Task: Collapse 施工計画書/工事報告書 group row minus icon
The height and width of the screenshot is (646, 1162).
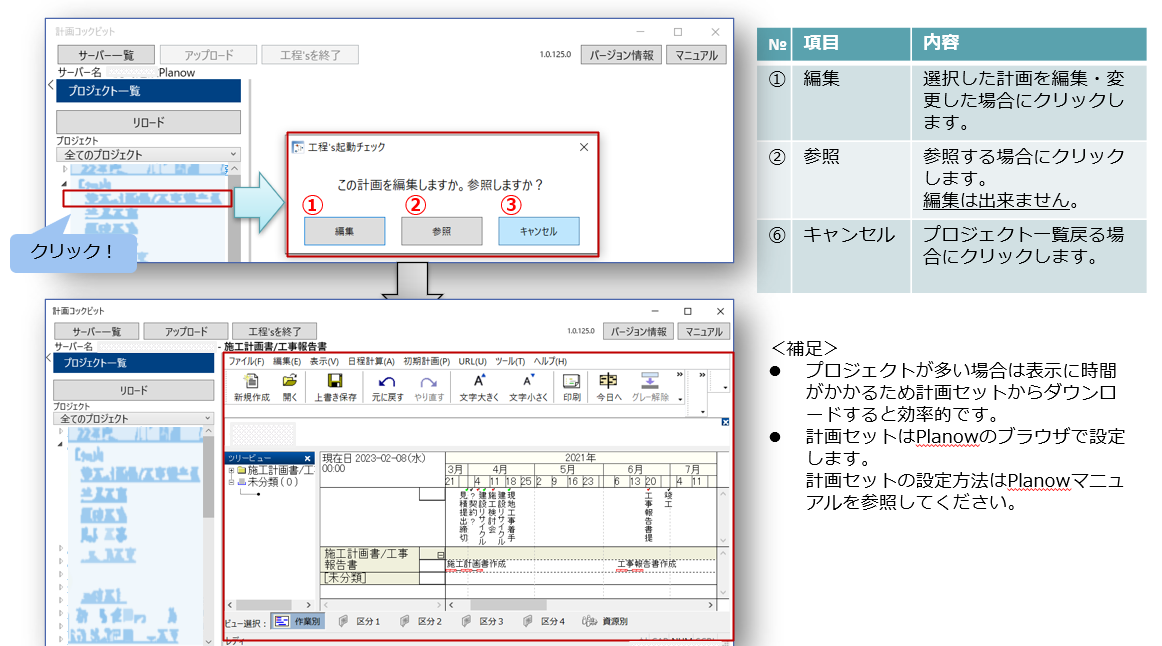Action: (440, 555)
